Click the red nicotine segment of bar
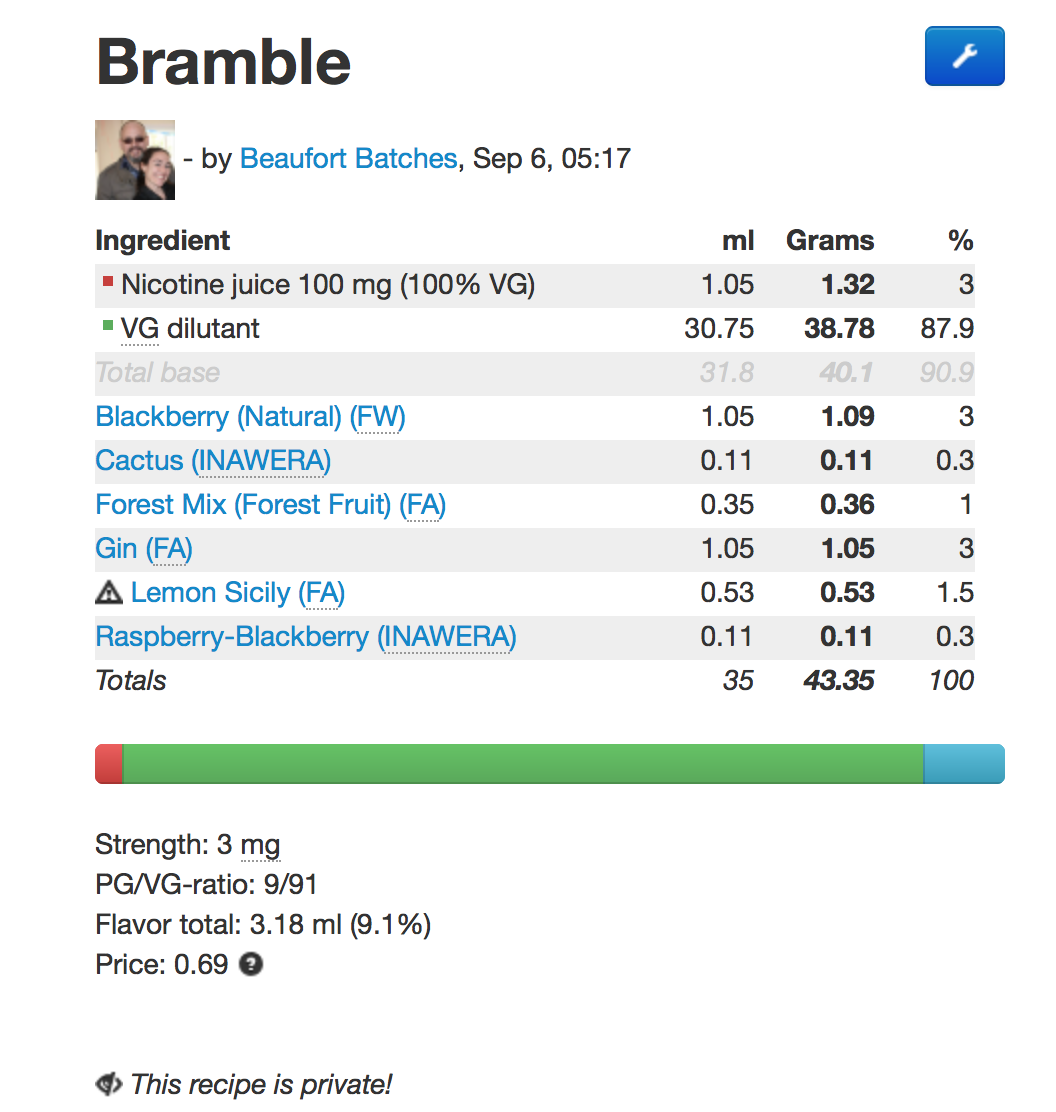Viewport: 1056px width, 1112px height. pyautogui.click(x=109, y=764)
